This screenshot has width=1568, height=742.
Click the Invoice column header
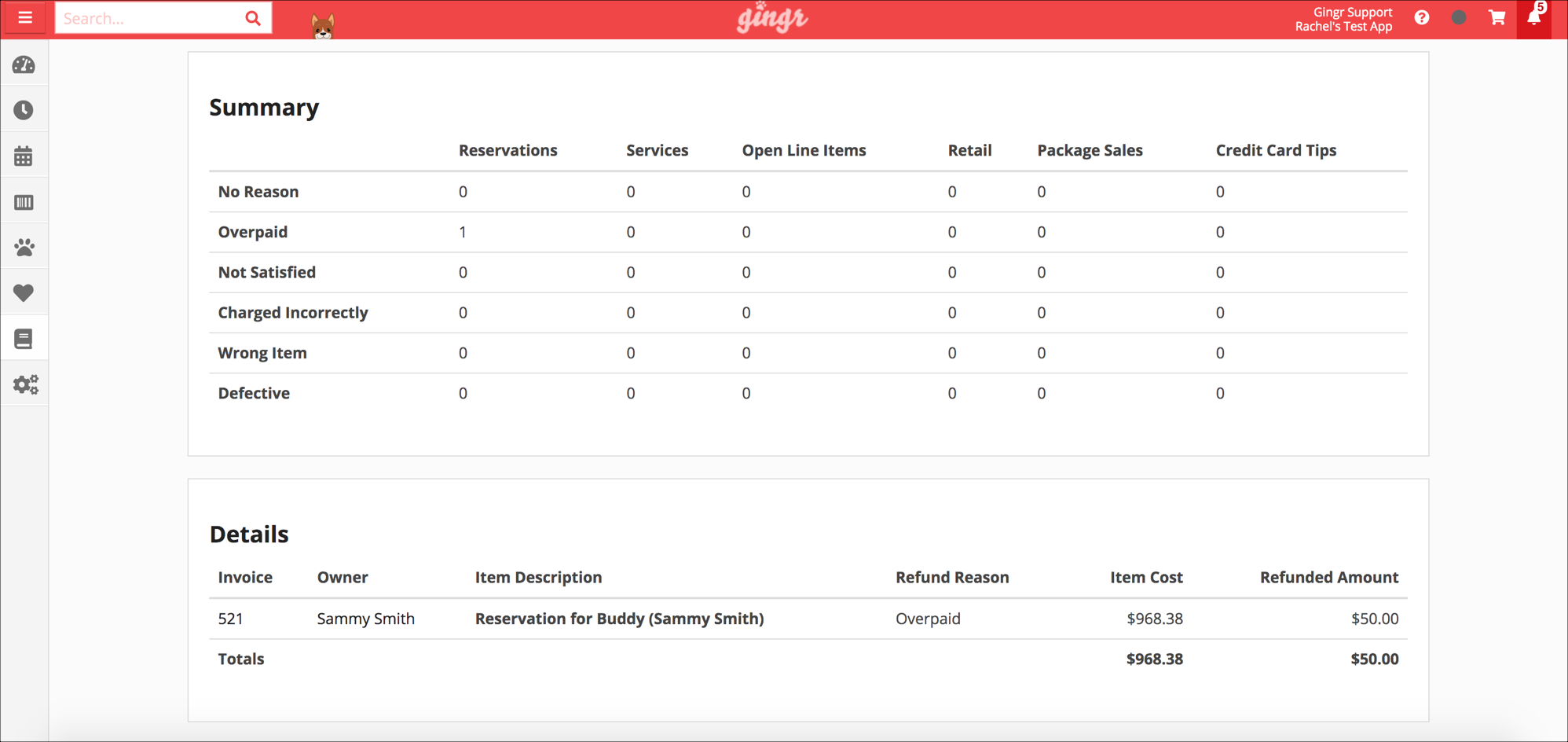(245, 577)
